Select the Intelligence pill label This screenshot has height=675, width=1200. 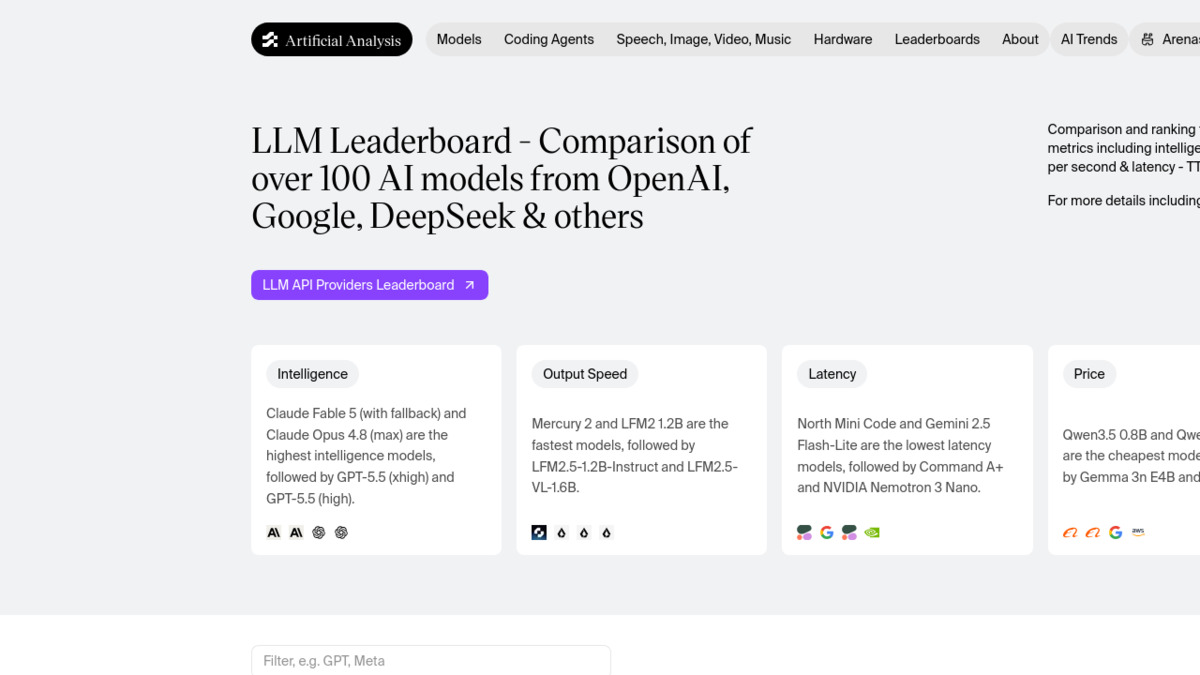312,374
